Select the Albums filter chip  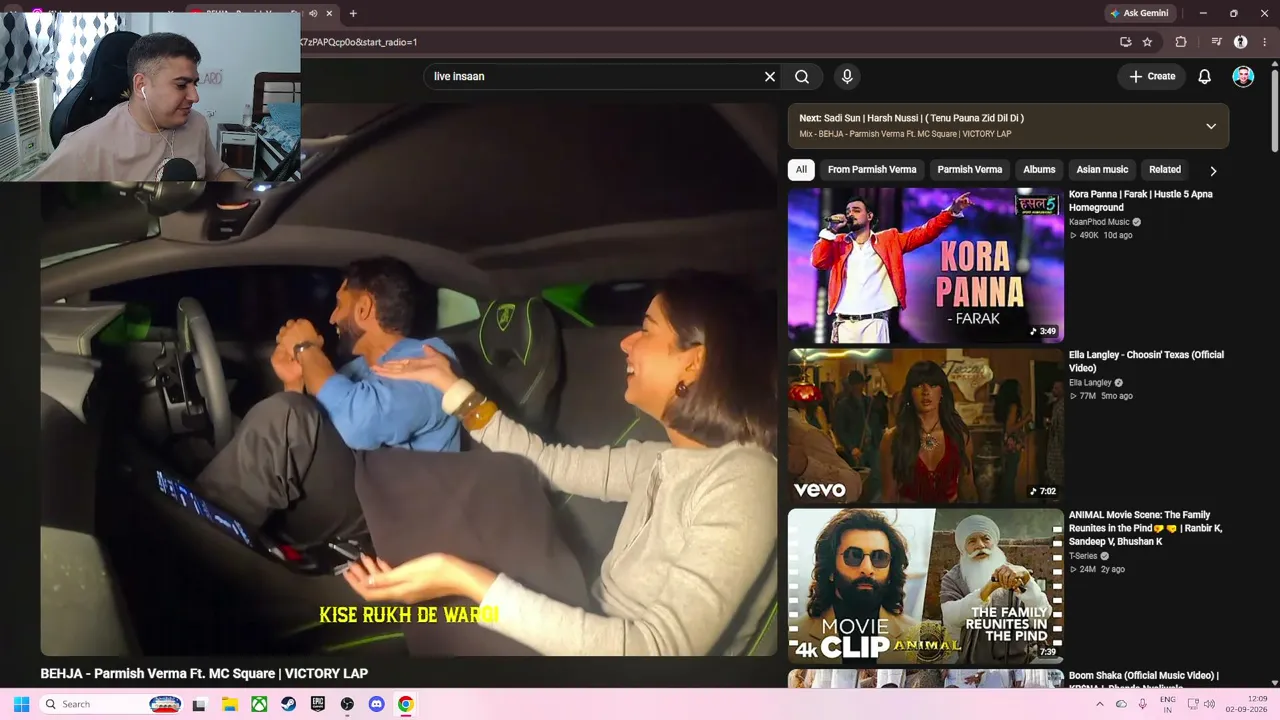click(1039, 170)
